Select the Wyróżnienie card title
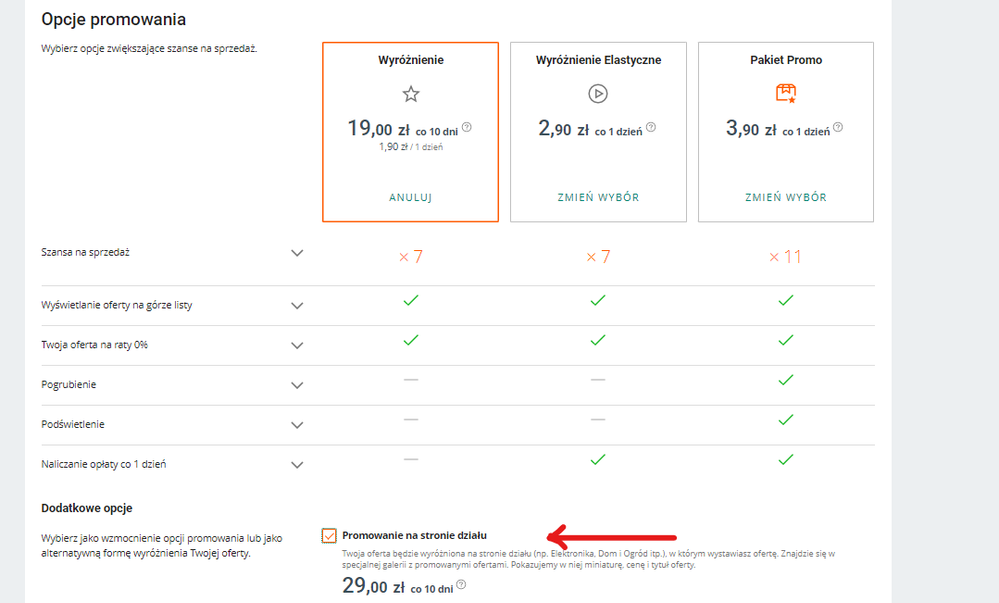 coord(410,60)
